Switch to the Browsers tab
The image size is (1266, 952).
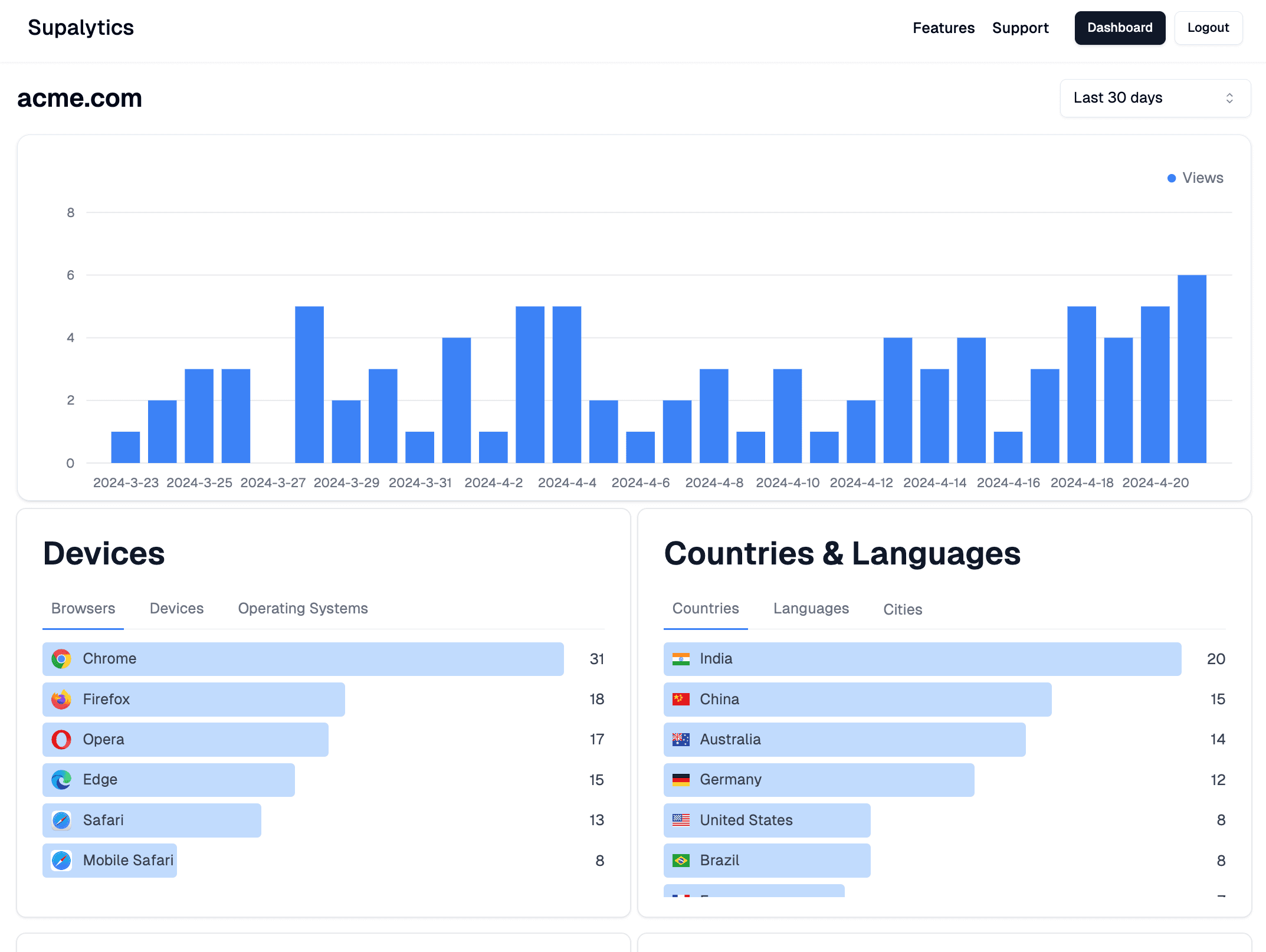pos(83,609)
